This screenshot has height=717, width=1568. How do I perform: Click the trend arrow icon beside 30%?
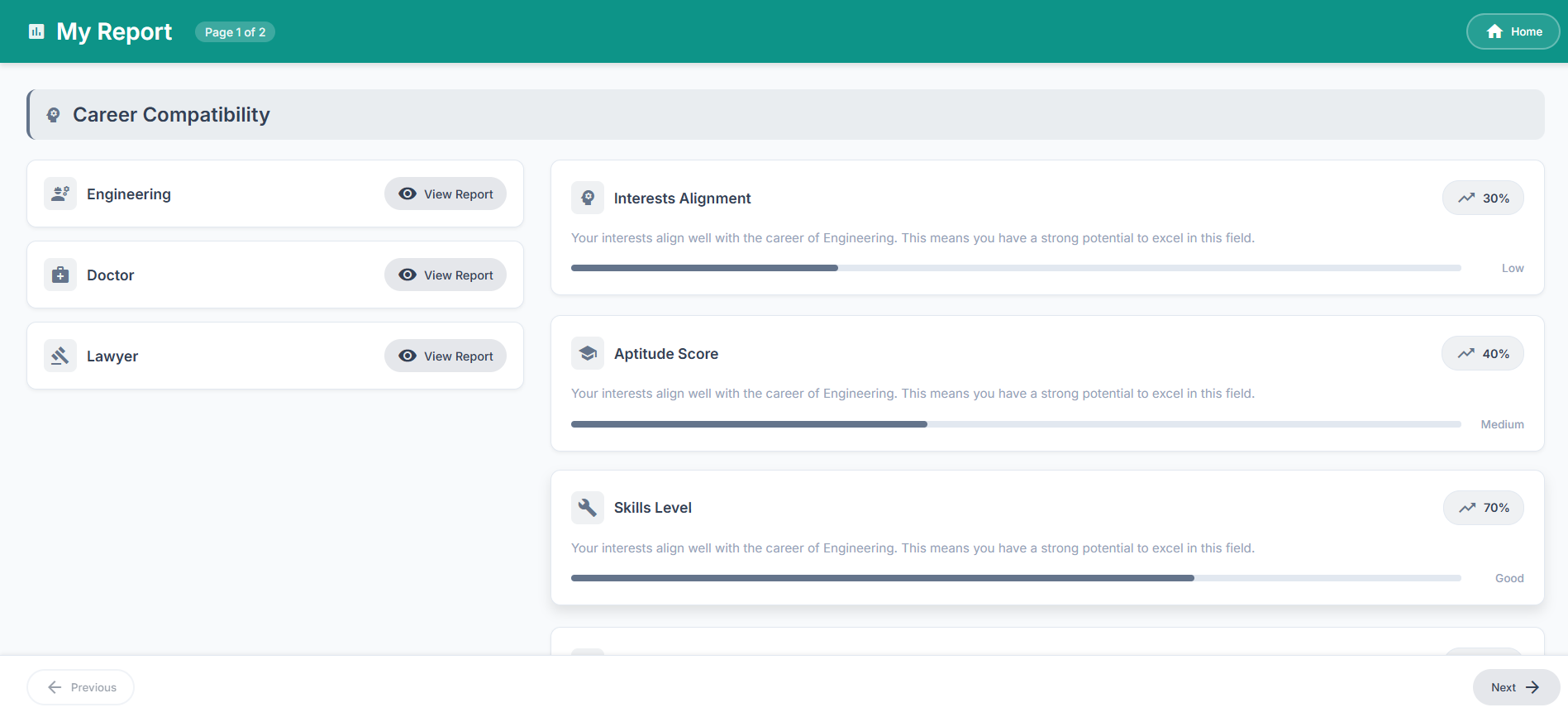click(x=1466, y=198)
